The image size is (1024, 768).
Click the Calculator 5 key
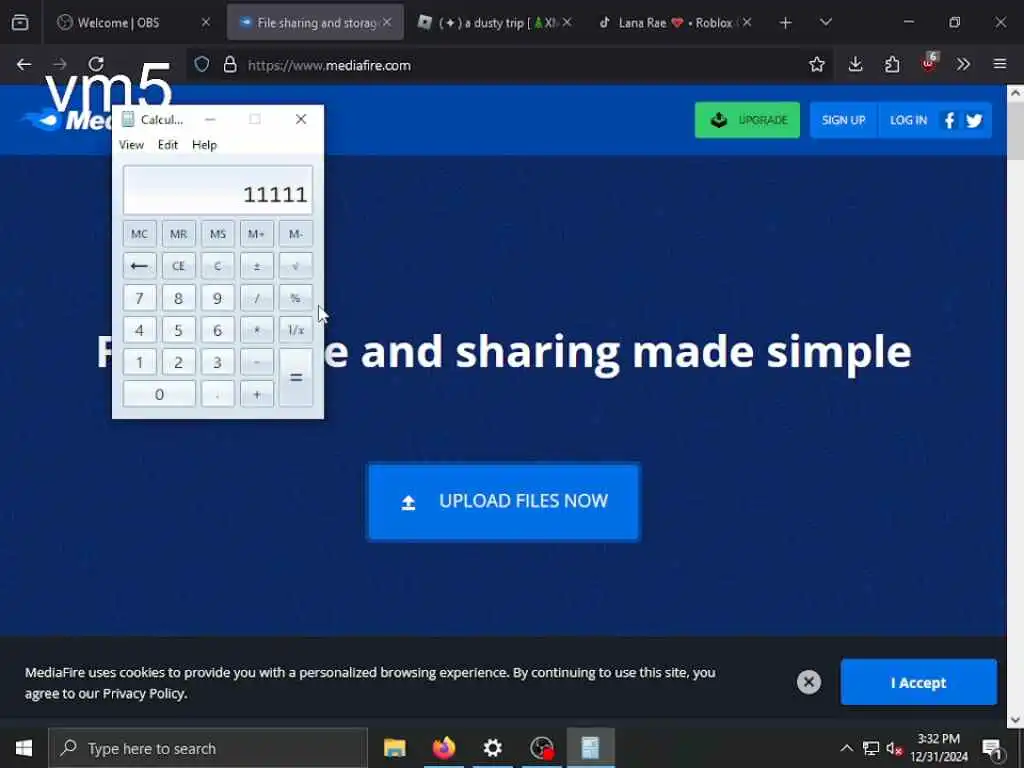point(178,330)
